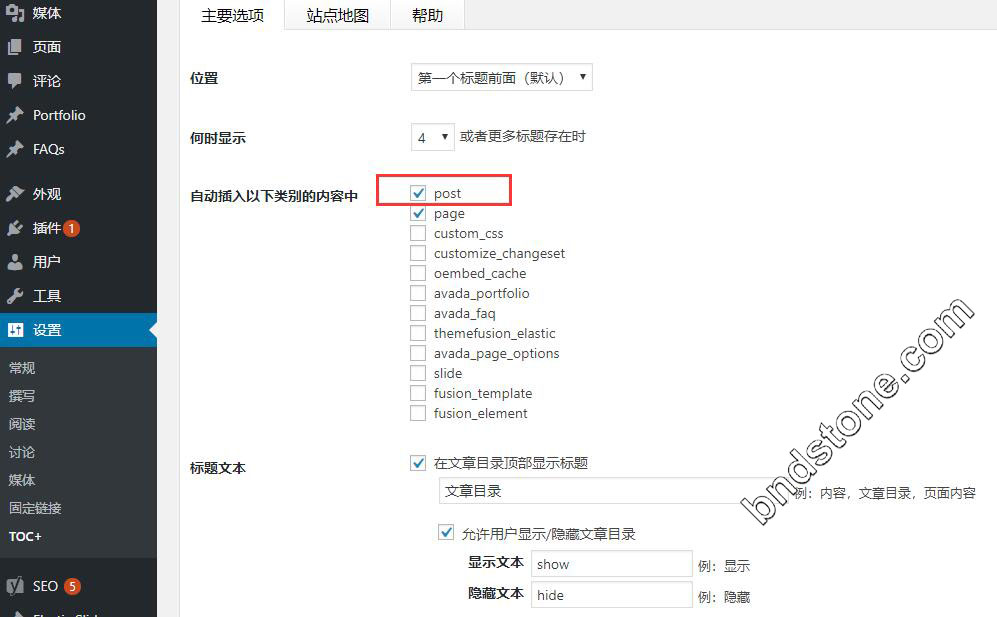Go to 讨论 settings submenu

click(22, 452)
